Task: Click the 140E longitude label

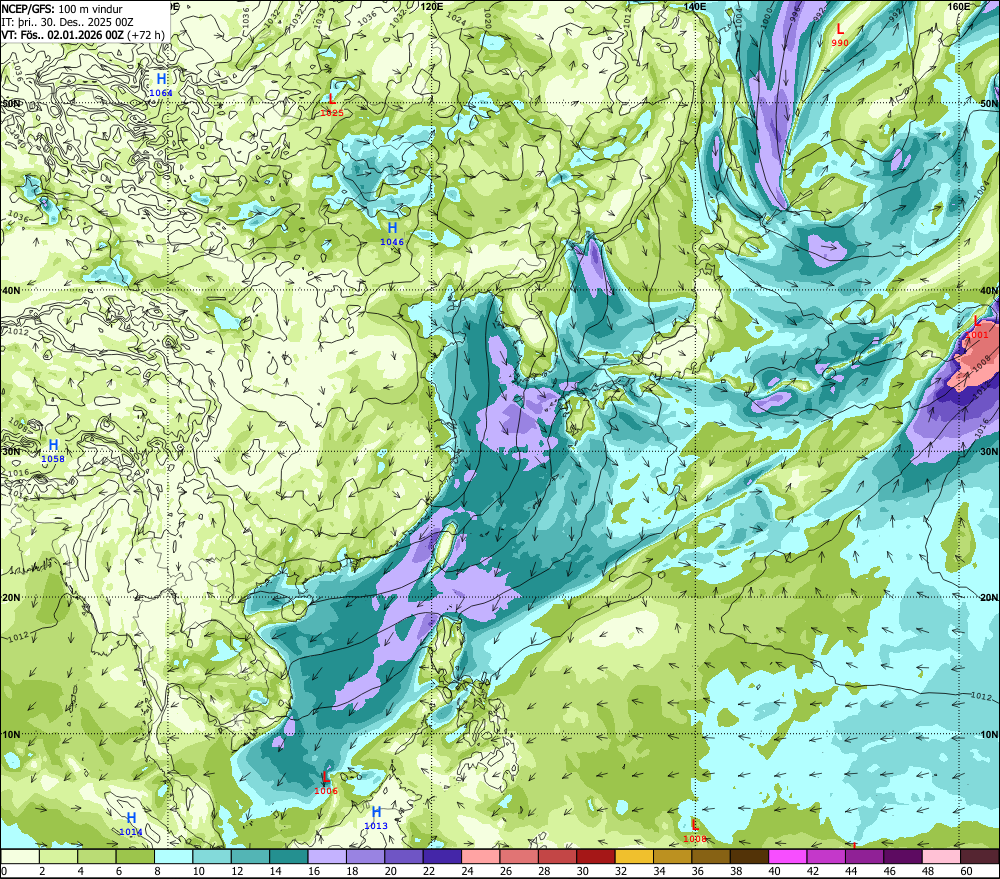Action: click(x=695, y=6)
